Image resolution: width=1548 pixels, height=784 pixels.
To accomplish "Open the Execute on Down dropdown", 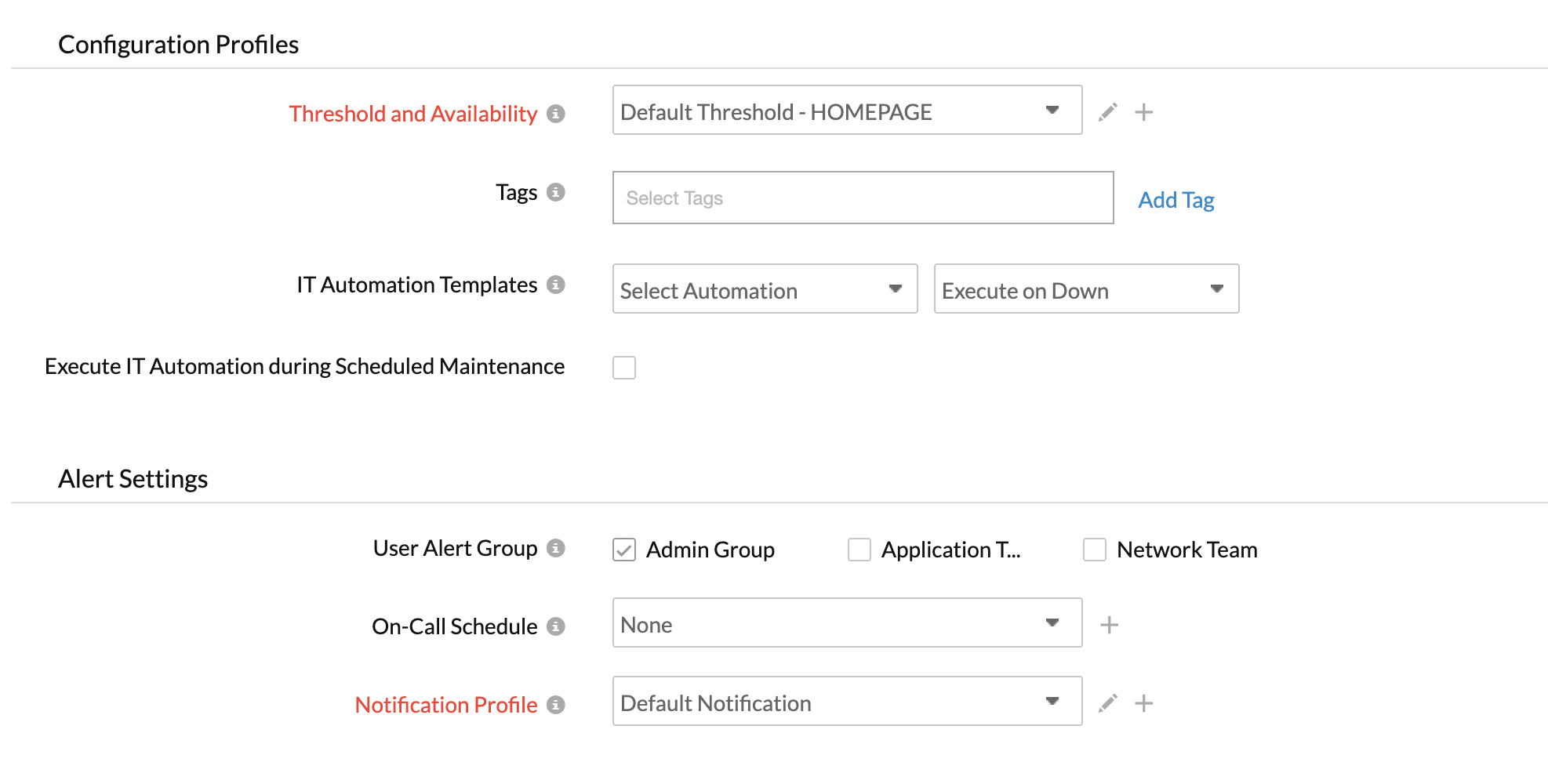I will [1086, 289].
